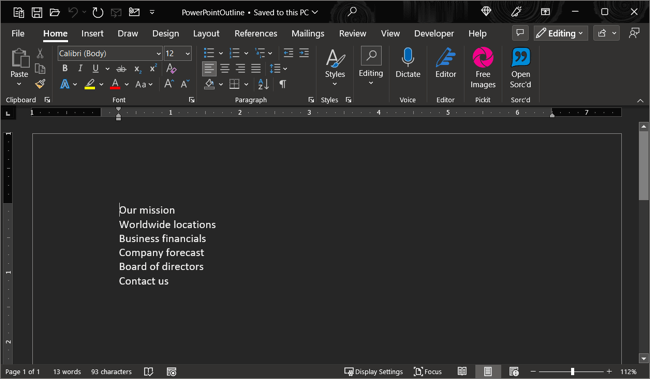Open the font size 12 dropdown
The height and width of the screenshot is (379, 650).
click(x=188, y=53)
